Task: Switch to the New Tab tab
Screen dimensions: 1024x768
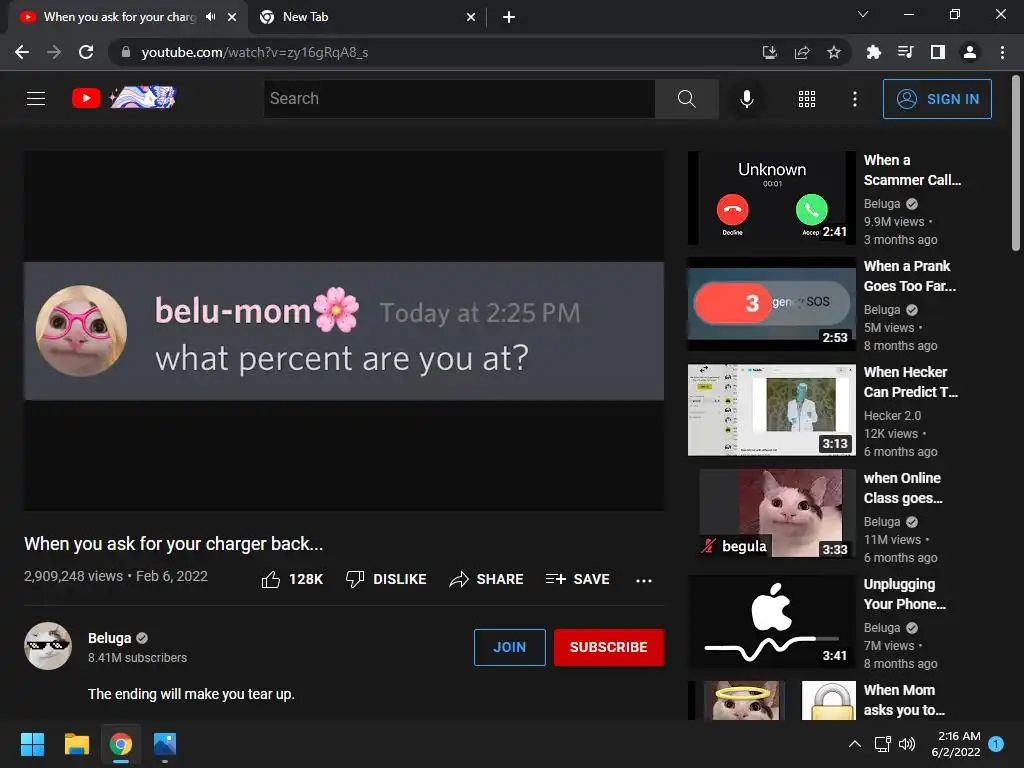Action: pos(368,17)
